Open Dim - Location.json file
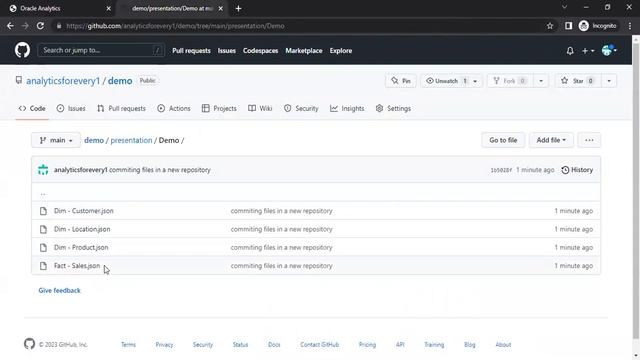640x360 pixels. click(82, 229)
